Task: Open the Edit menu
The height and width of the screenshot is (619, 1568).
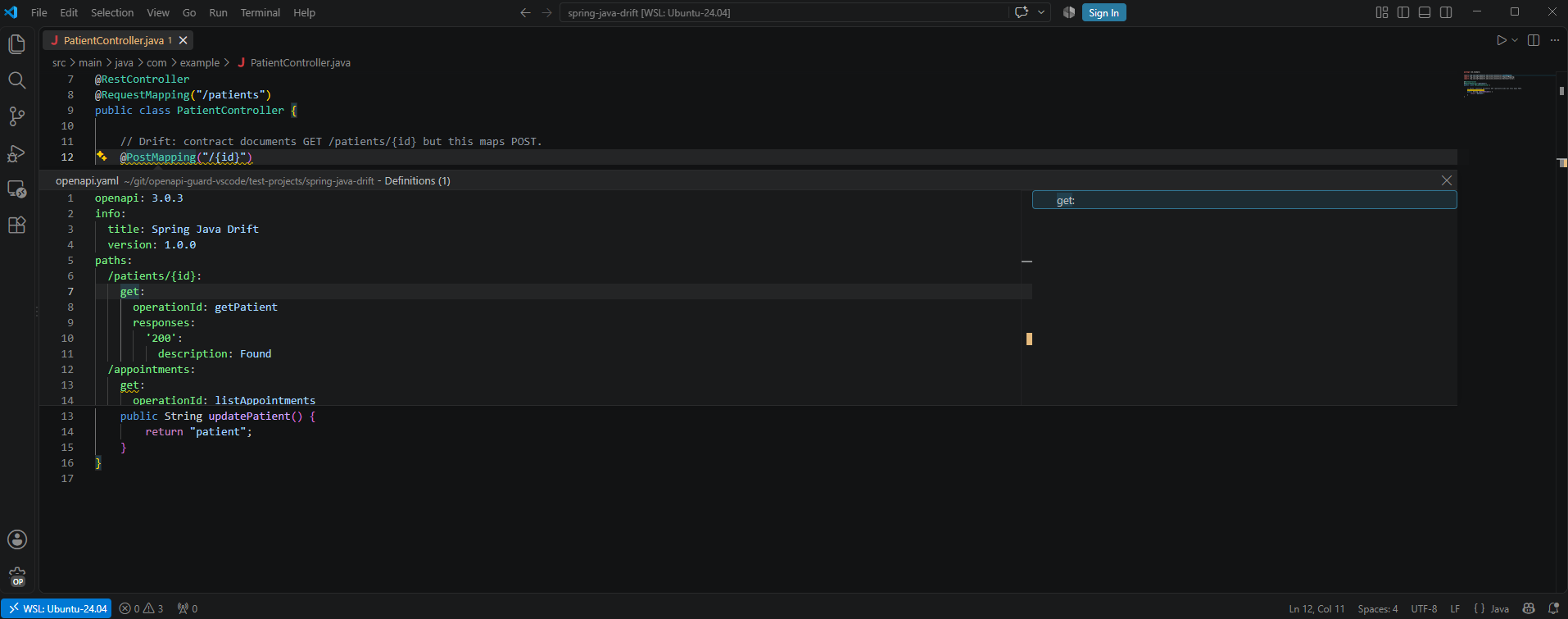Action: click(x=69, y=12)
